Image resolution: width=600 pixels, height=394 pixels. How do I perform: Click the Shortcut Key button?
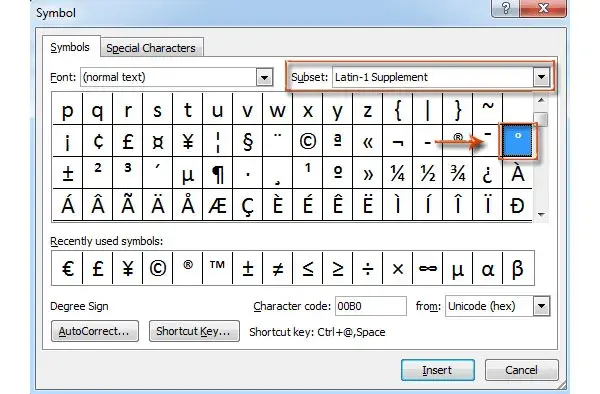194,331
